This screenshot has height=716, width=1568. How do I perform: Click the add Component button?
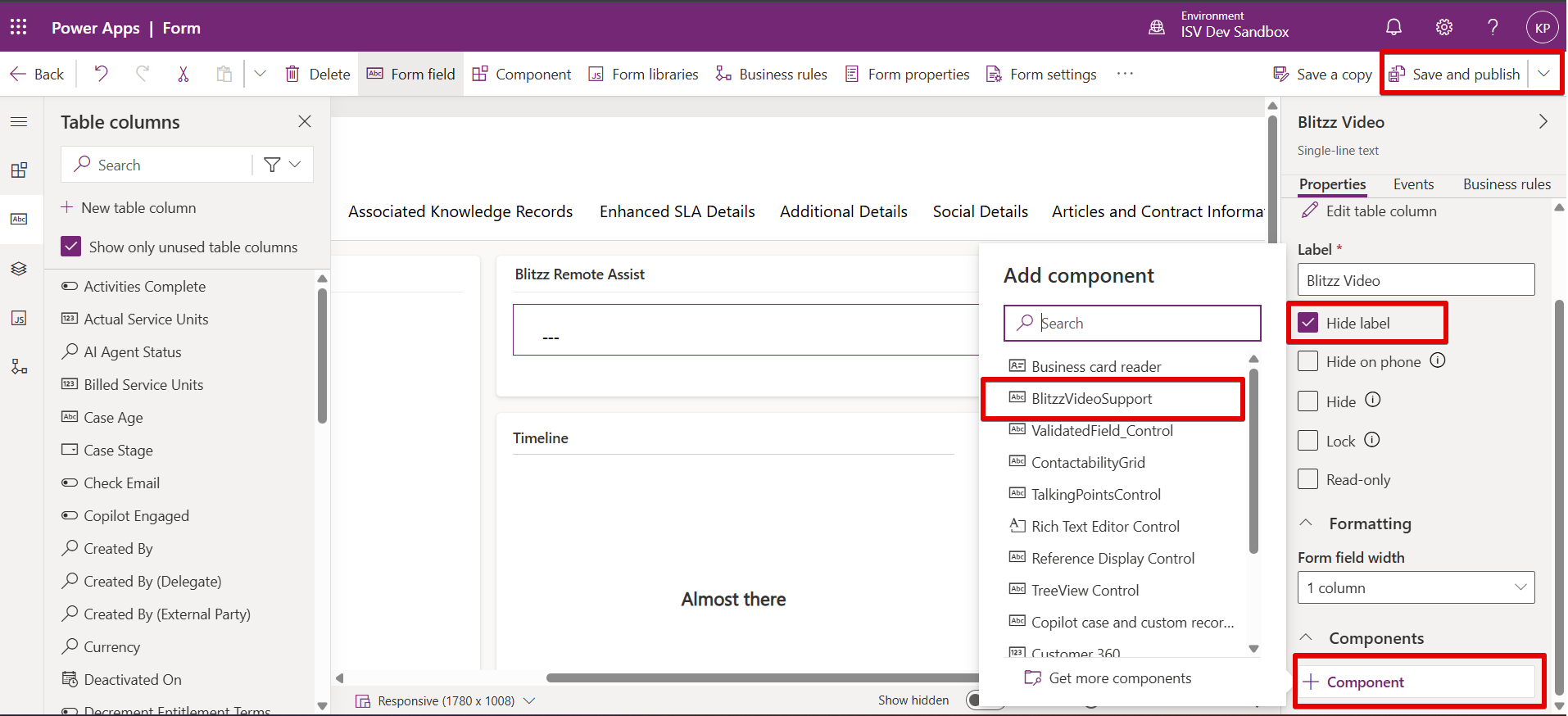click(1416, 682)
